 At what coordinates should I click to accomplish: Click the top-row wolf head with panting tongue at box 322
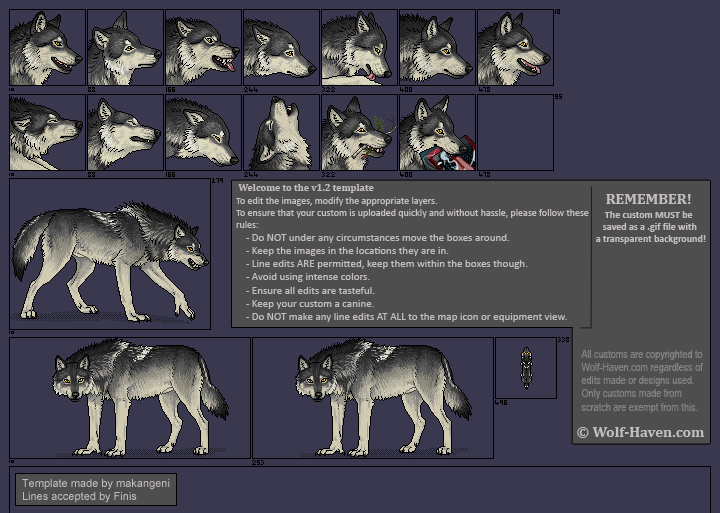(x=359, y=48)
